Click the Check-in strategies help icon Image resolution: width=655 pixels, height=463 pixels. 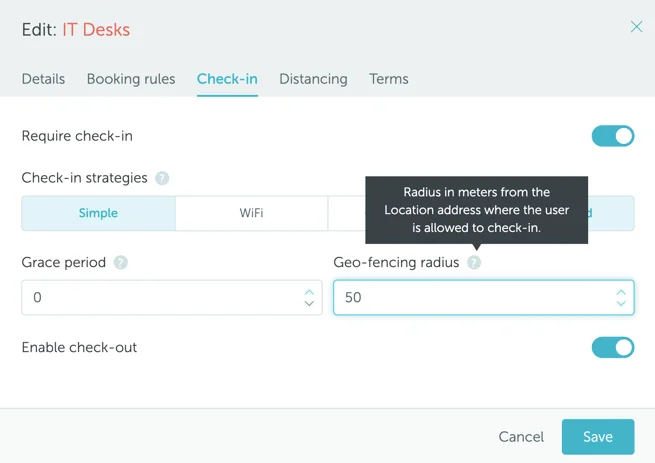[162, 178]
